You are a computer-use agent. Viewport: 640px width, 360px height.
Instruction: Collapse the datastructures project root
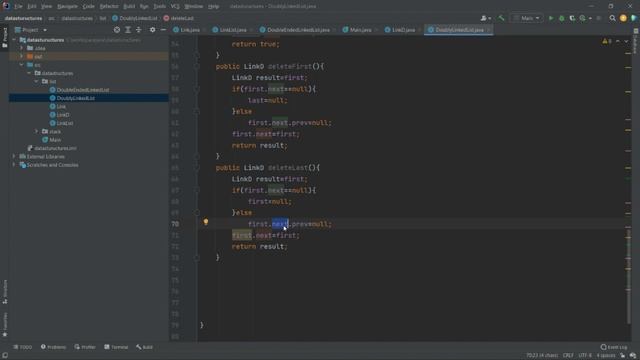(14, 40)
